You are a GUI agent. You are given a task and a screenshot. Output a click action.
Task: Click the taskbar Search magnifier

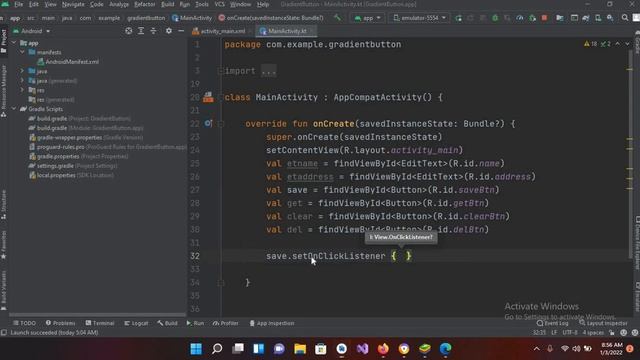(x=217, y=349)
